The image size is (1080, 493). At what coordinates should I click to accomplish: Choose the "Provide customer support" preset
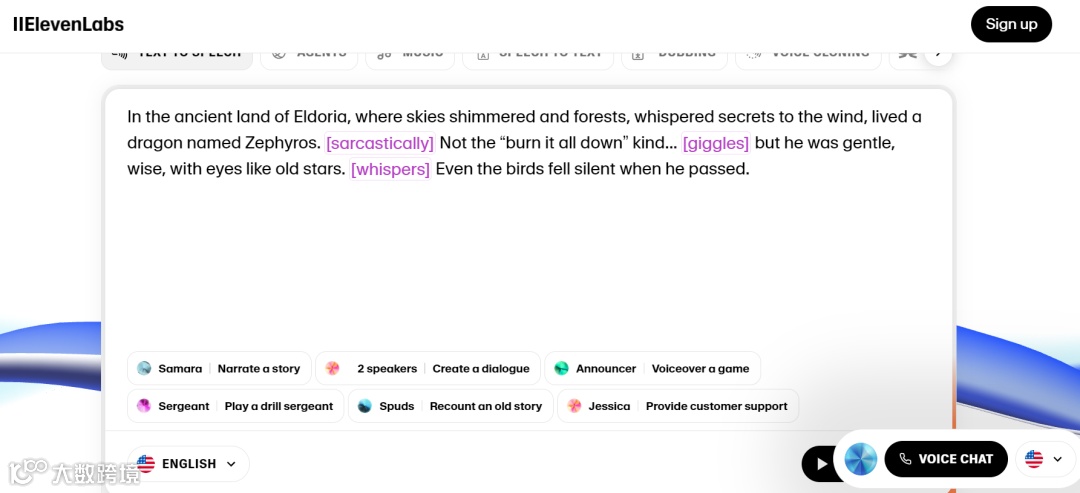tap(716, 406)
